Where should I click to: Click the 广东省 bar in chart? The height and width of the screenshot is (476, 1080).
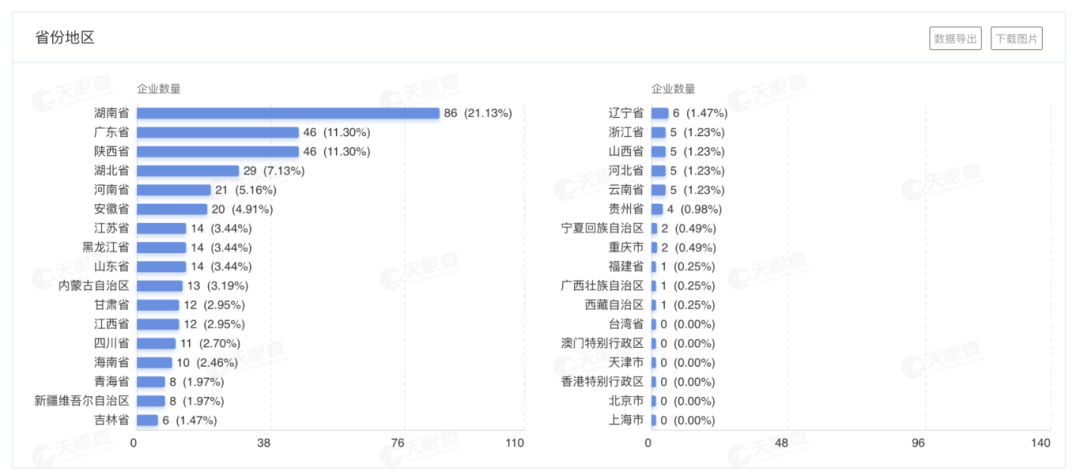coord(217,132)
